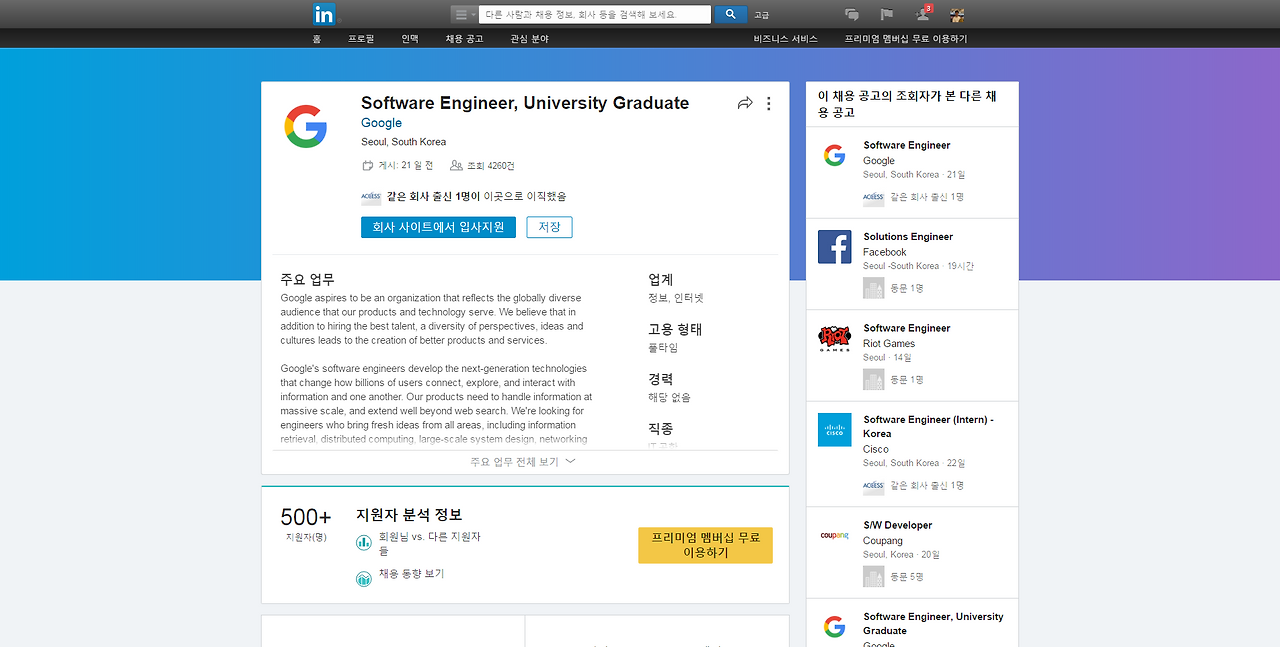Switch to the 채용 공고 navigation menu
The width and height of the screenshot is (1280, 647).
(x=463, y=37)
